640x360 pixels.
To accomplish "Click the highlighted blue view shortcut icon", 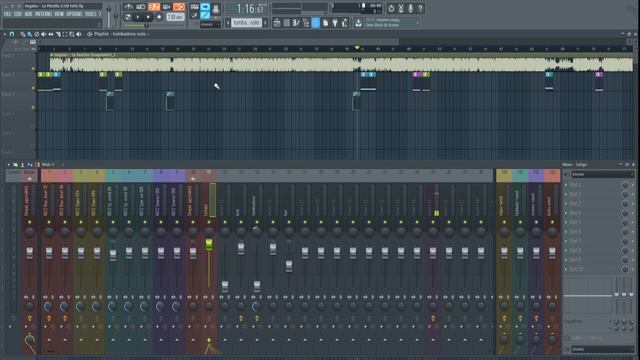I will point(316,23).
